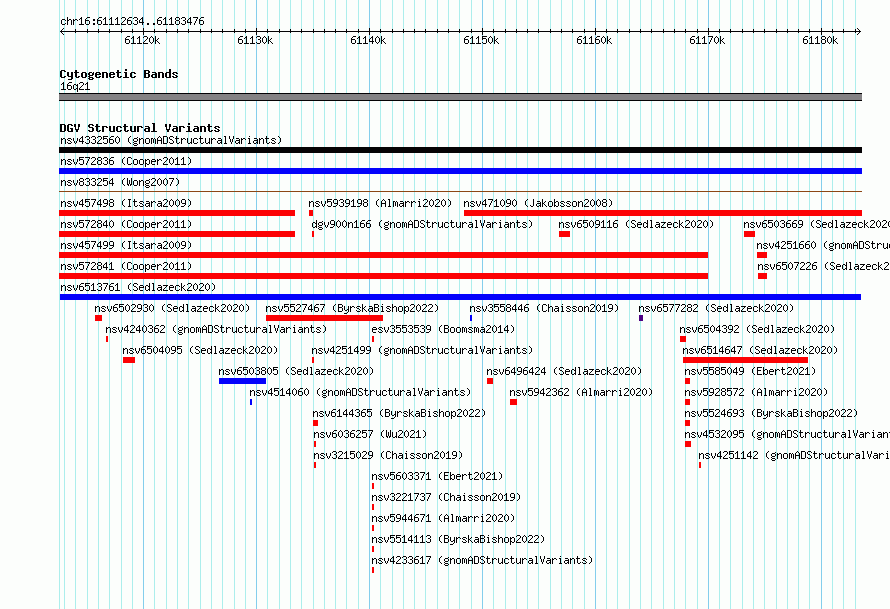Open nsv471090 (Jakobsson2008) variant
This screenshot has height=609, width=890.
[538, 203]
